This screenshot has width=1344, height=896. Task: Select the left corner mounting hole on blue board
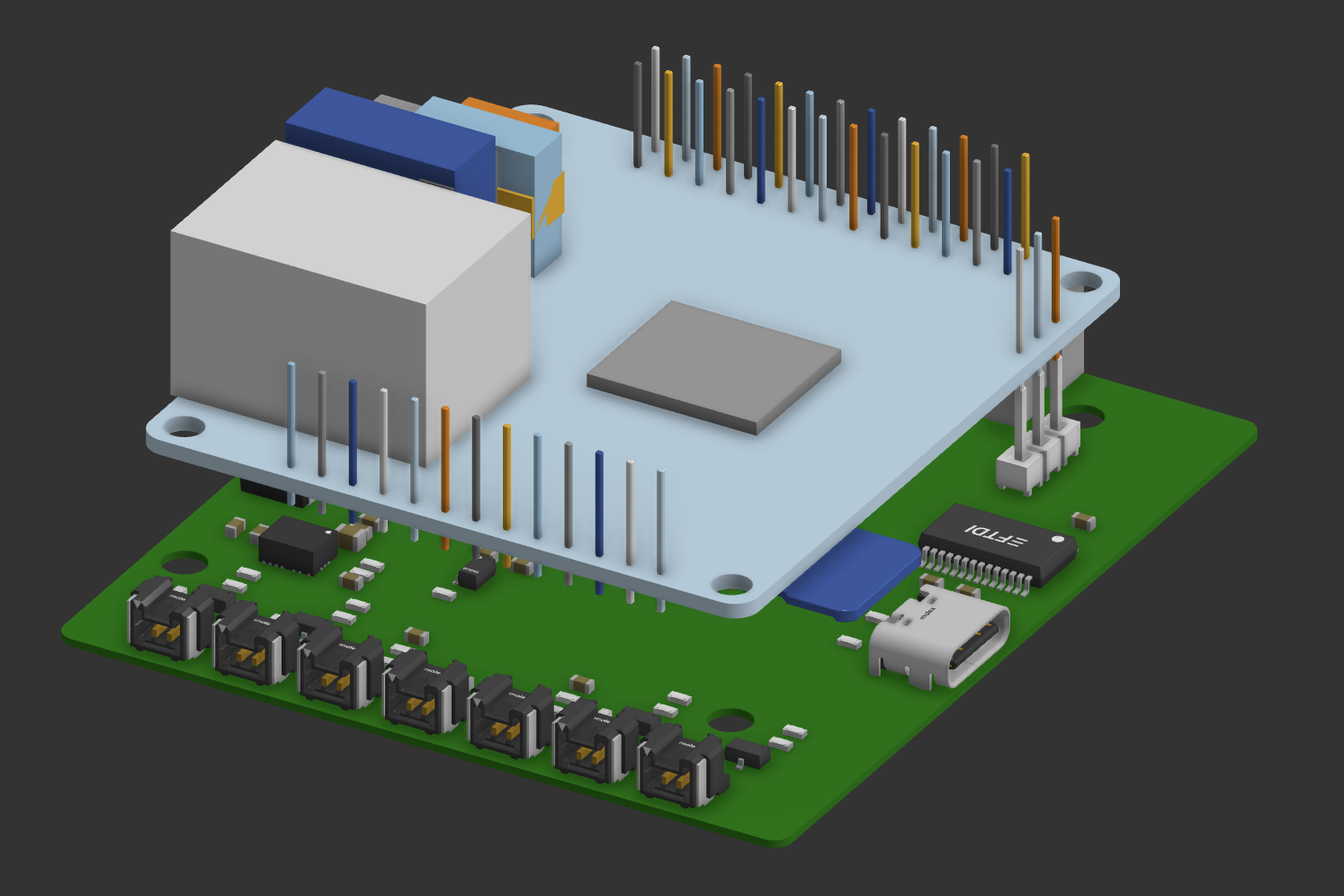184,427
